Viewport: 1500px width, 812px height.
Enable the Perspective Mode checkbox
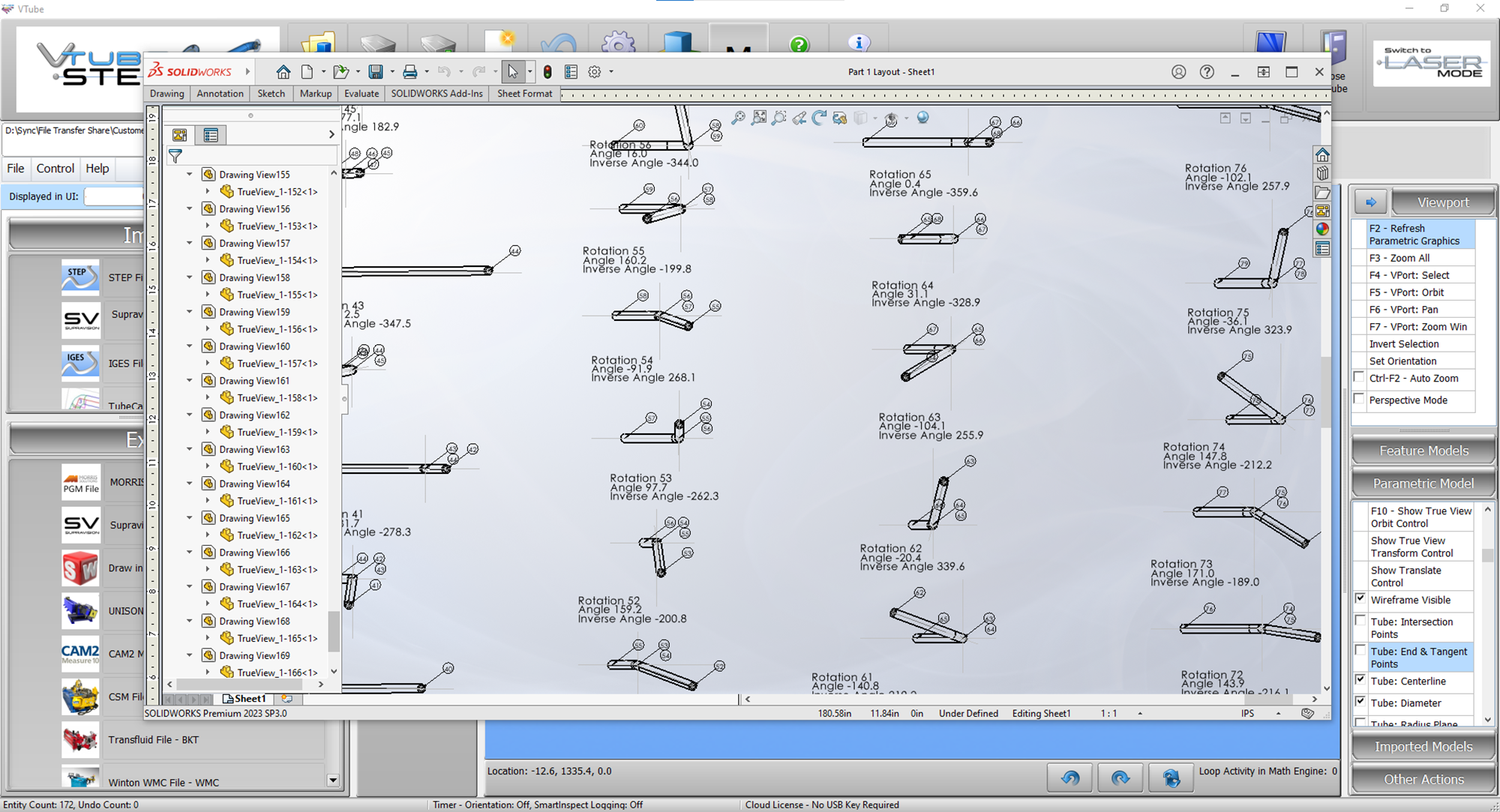(x=1359, y=400)
